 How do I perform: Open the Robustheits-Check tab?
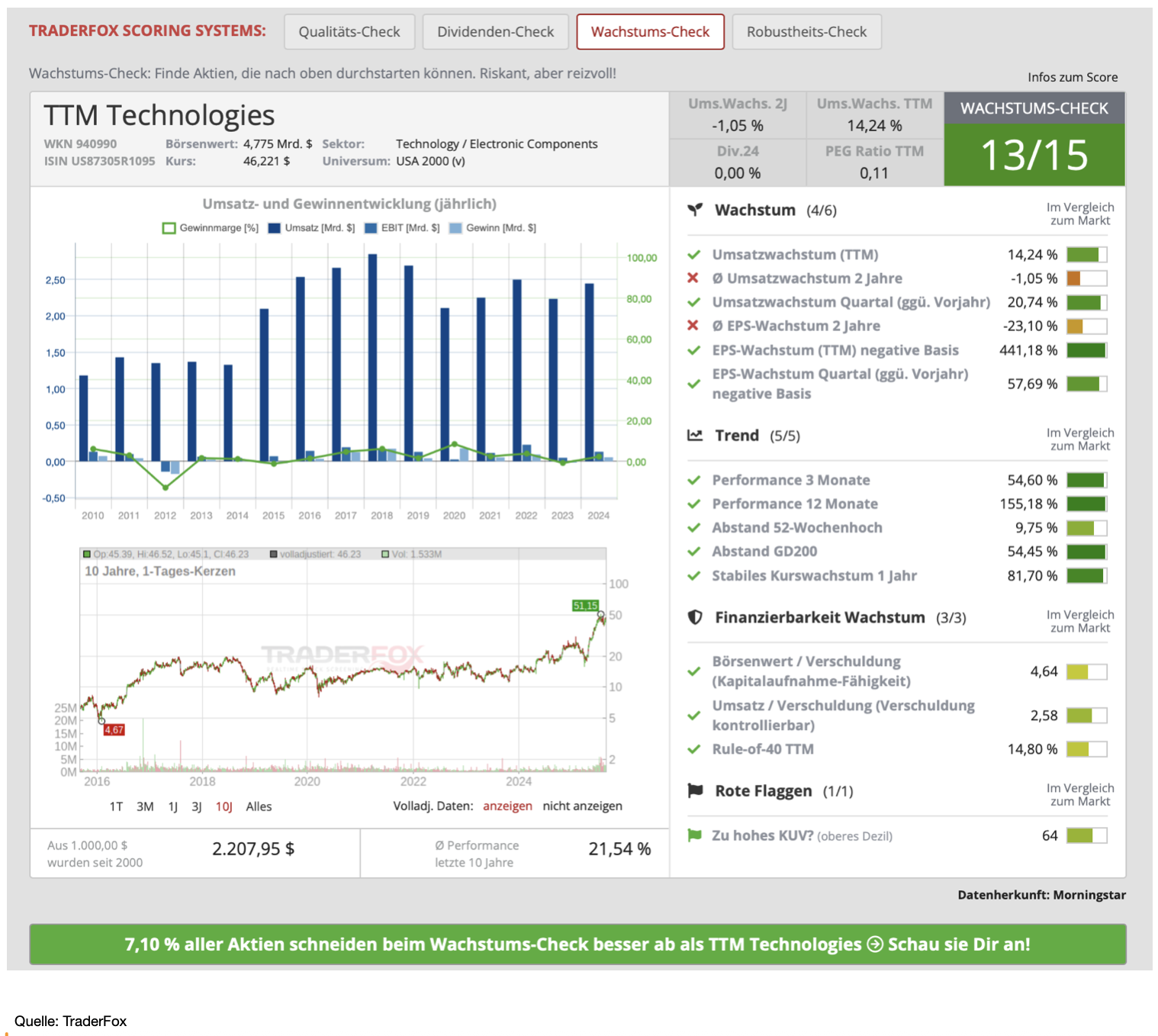(806, 32)
